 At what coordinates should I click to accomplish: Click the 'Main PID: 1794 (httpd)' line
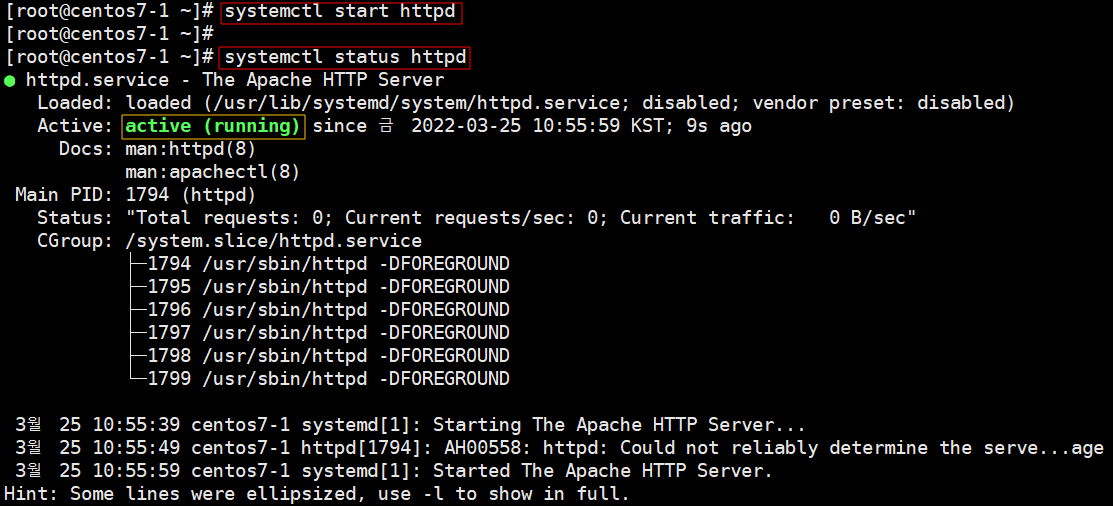[x=136, y=194]
